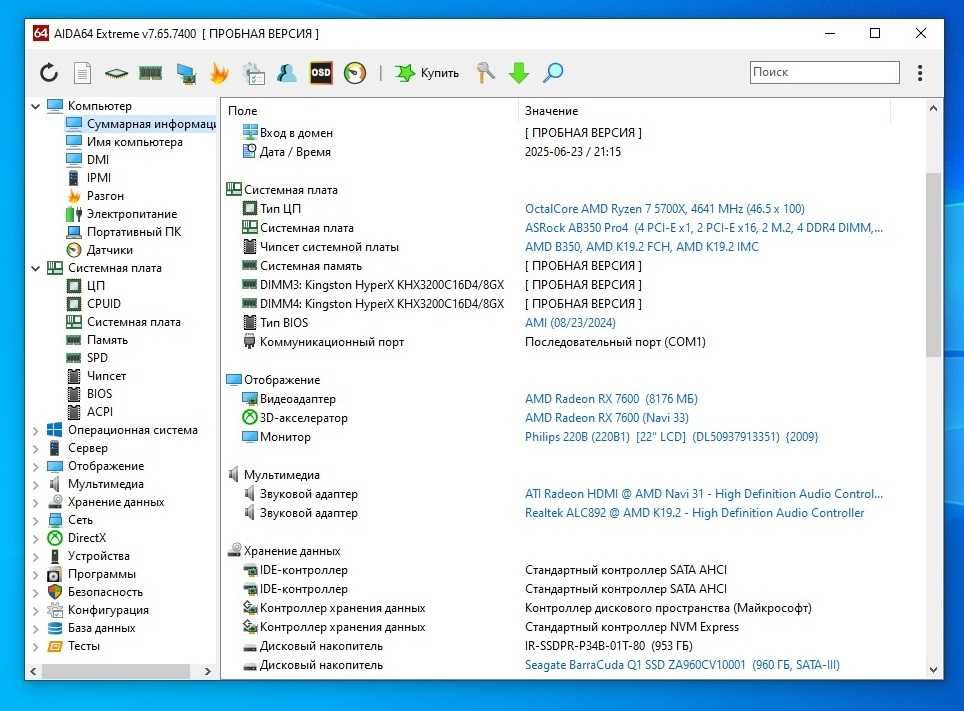The image size is (964, 711).
Task: Click the network computers toolbar icon
Action: pyautogui.click(x=186, y=73)
